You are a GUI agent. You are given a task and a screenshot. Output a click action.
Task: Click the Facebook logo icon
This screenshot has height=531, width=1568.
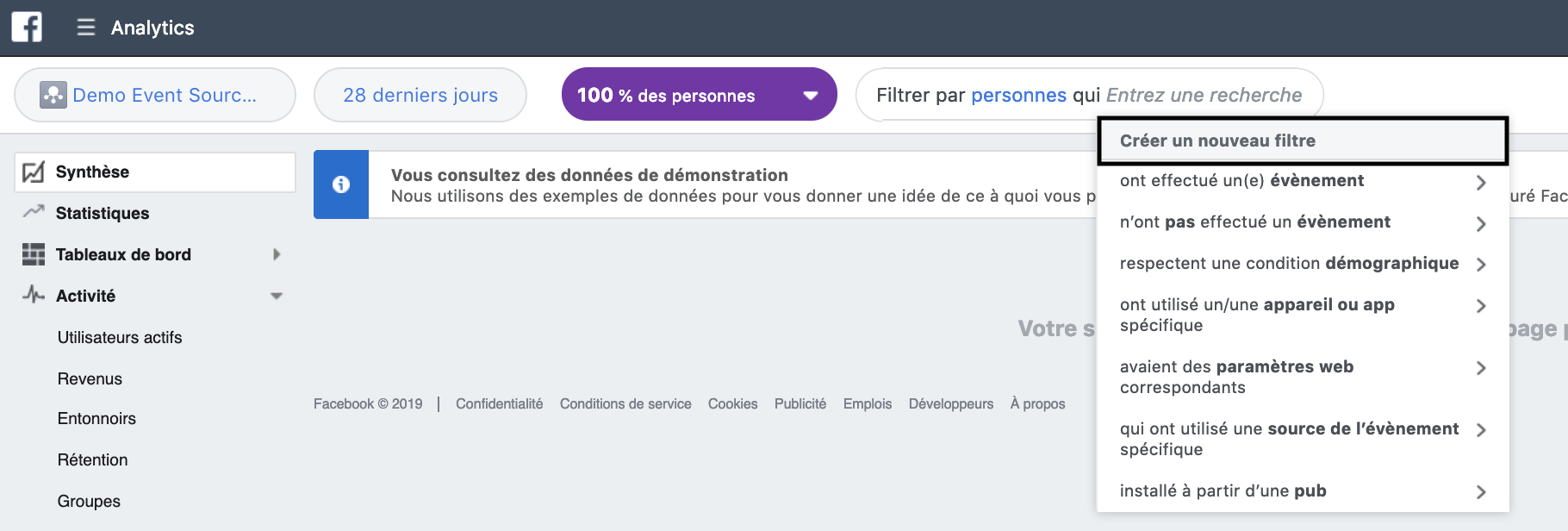(x=27, y=27)
